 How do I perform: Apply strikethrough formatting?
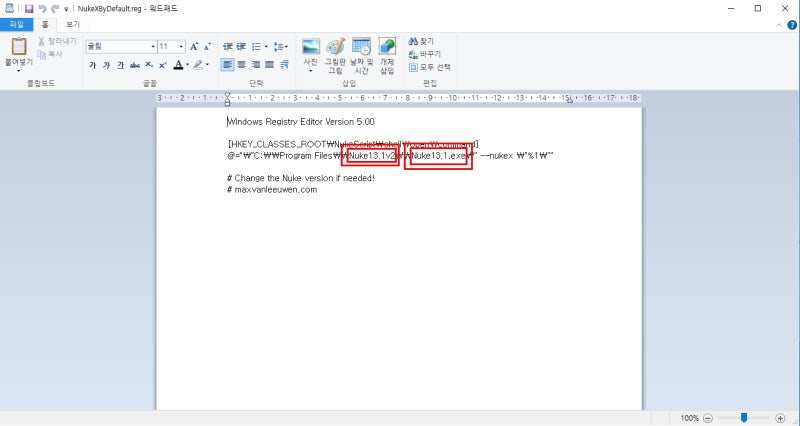pyautogui.click(x=135, y=65)
